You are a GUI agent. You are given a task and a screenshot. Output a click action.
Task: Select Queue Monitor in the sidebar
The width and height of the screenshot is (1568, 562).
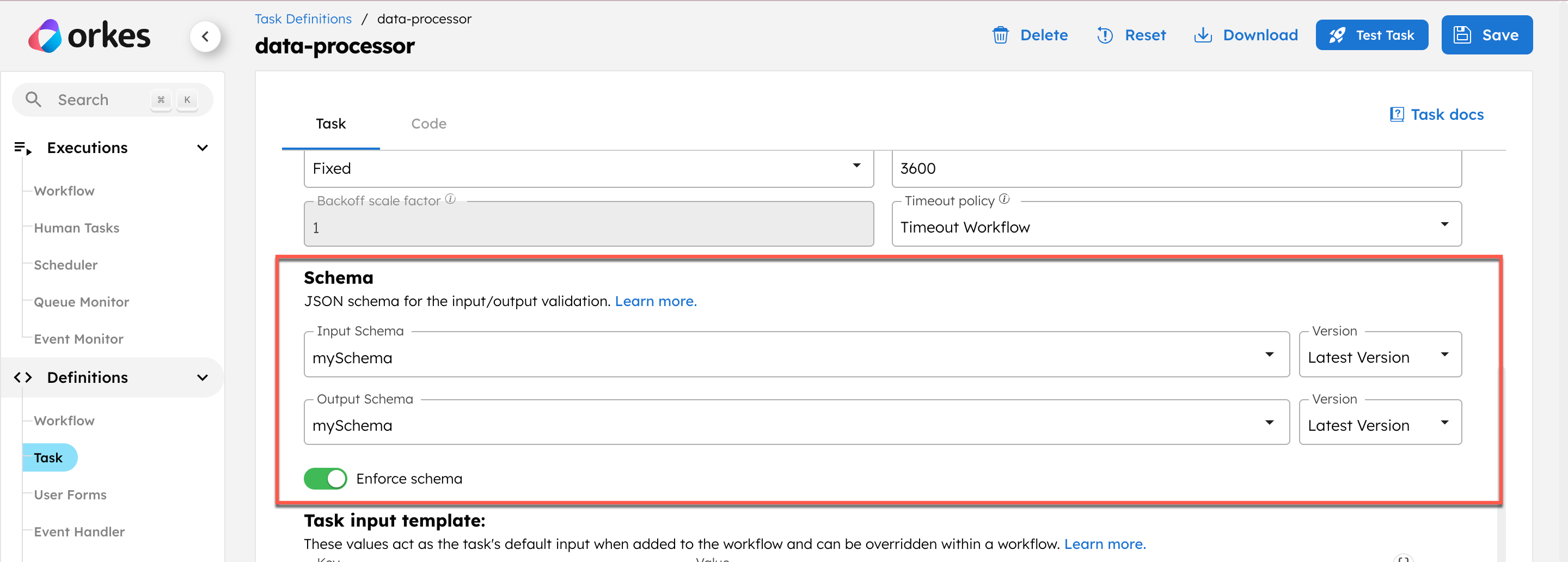(x=81, y=301)
